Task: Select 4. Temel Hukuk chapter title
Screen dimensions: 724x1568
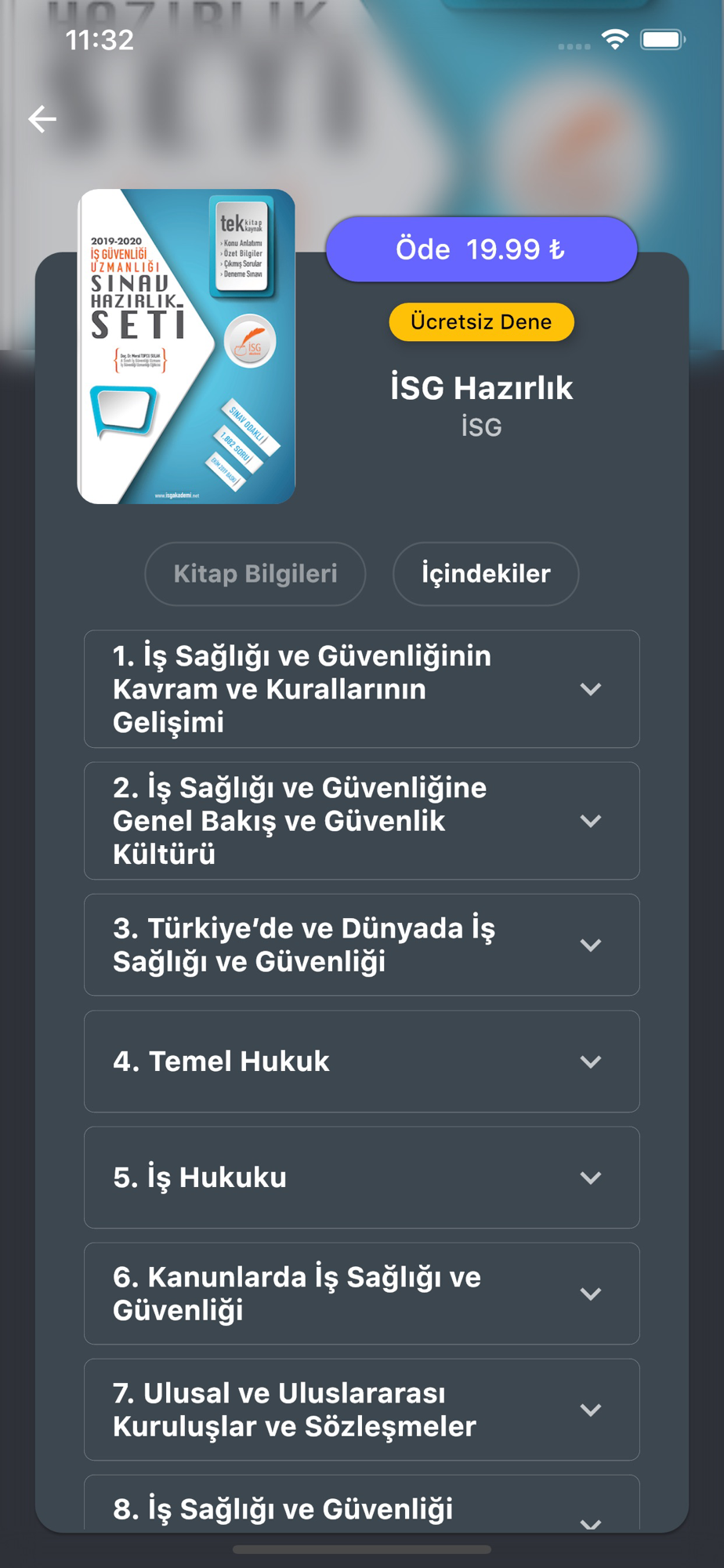Action: point(221,1062)
